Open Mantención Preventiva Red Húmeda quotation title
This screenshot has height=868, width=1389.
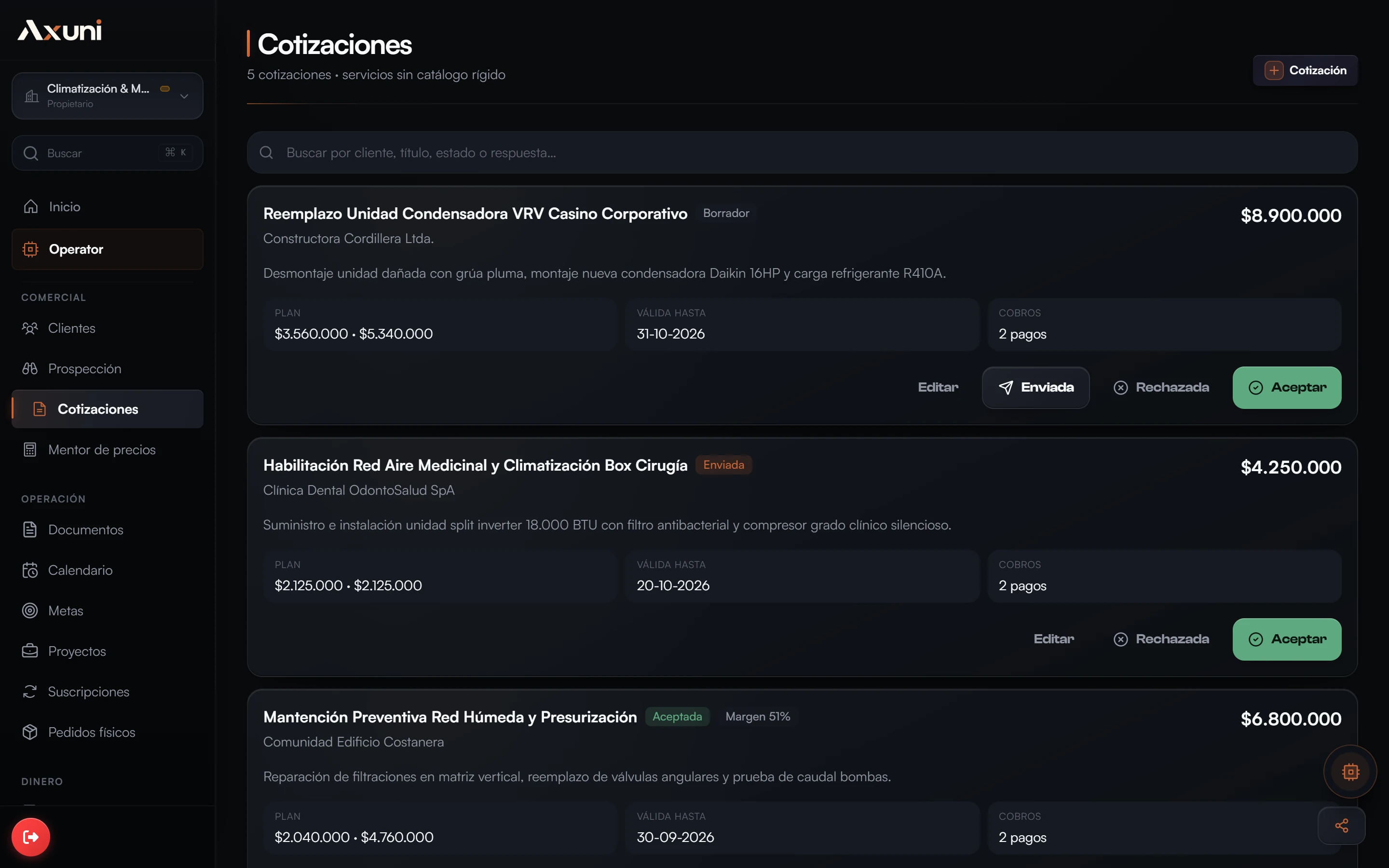pyautogui.click(x=450, y=717)
